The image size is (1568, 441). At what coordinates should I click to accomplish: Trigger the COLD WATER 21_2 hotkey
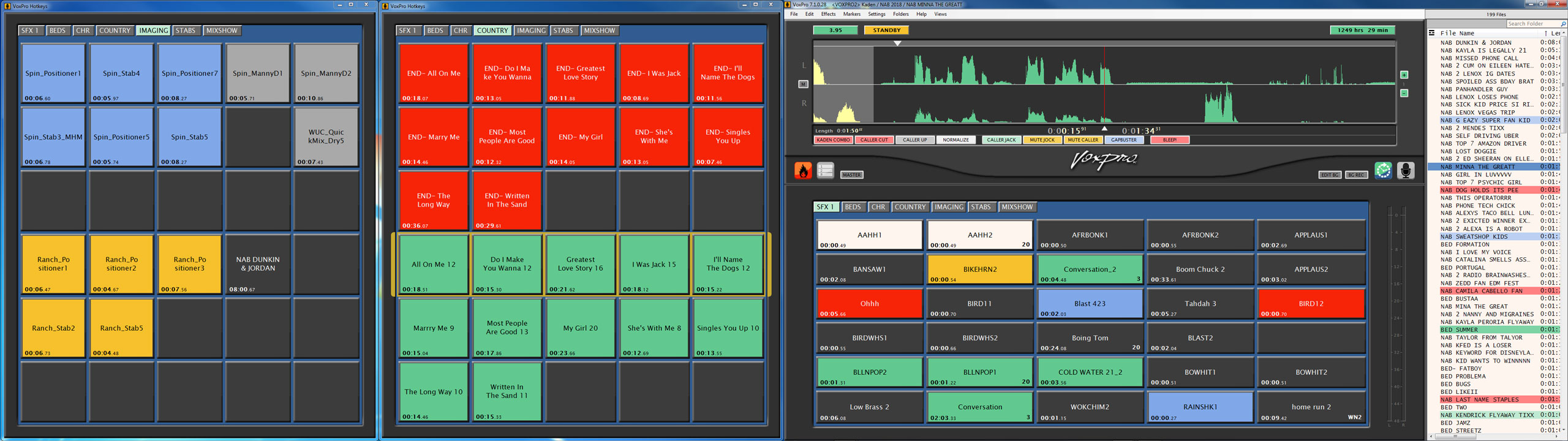tap(1090, 372)
